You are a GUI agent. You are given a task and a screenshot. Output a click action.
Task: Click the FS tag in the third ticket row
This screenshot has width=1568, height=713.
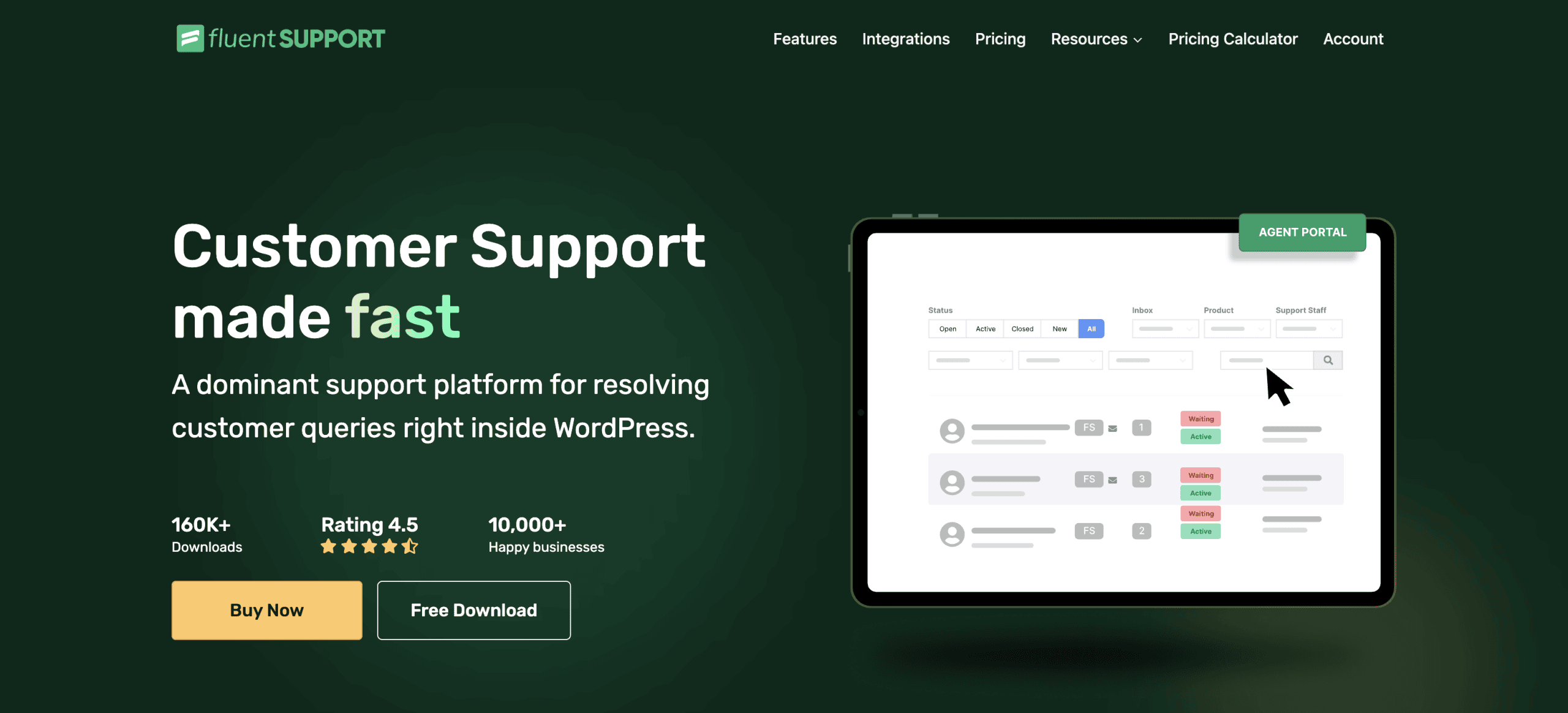coord(1088,531)
